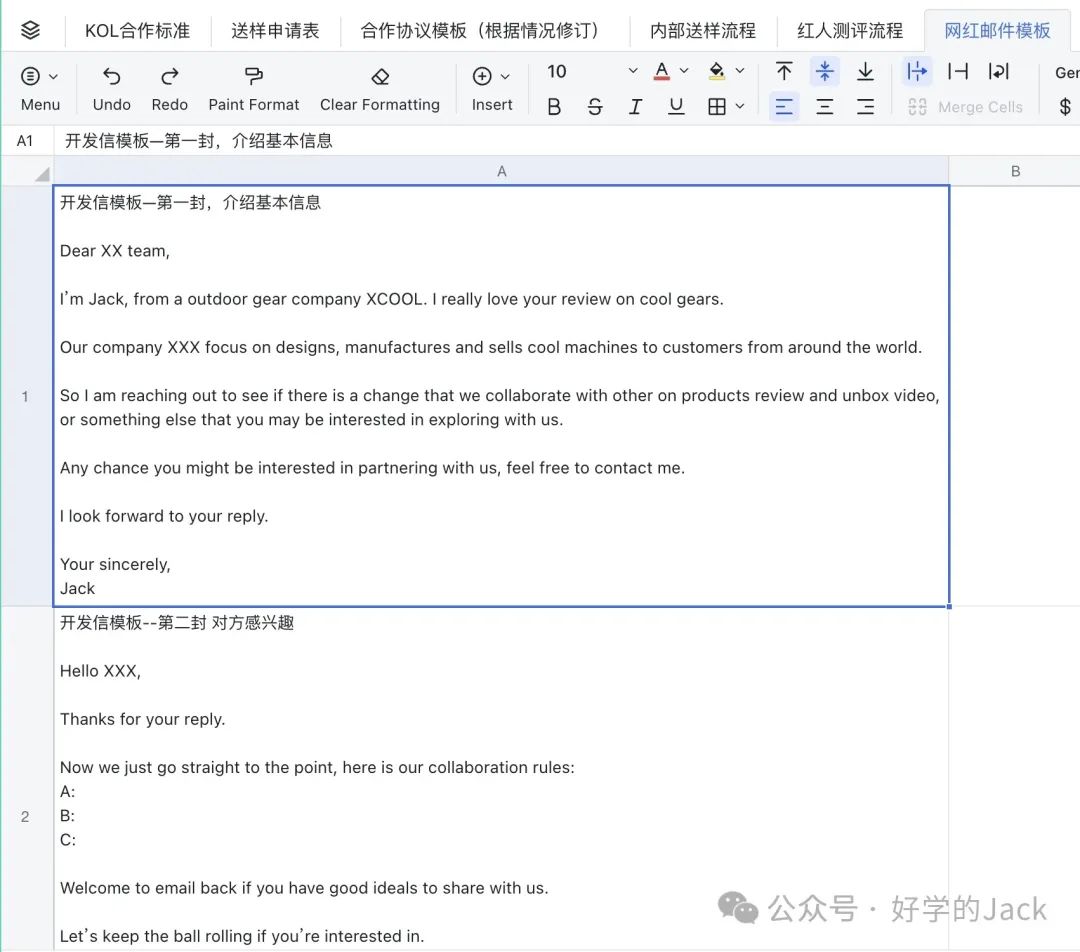Click the Redo arrow icon
Image resolution: width=1080 pixels, height=952 pixels.
tap(169, 76)
